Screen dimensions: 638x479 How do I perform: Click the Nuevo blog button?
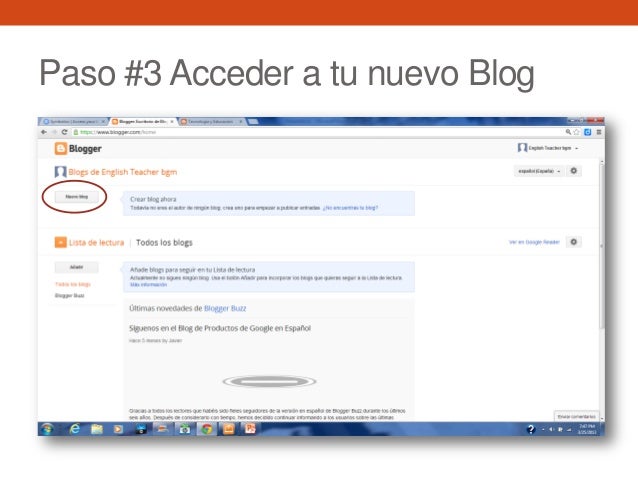pos(76,197)
